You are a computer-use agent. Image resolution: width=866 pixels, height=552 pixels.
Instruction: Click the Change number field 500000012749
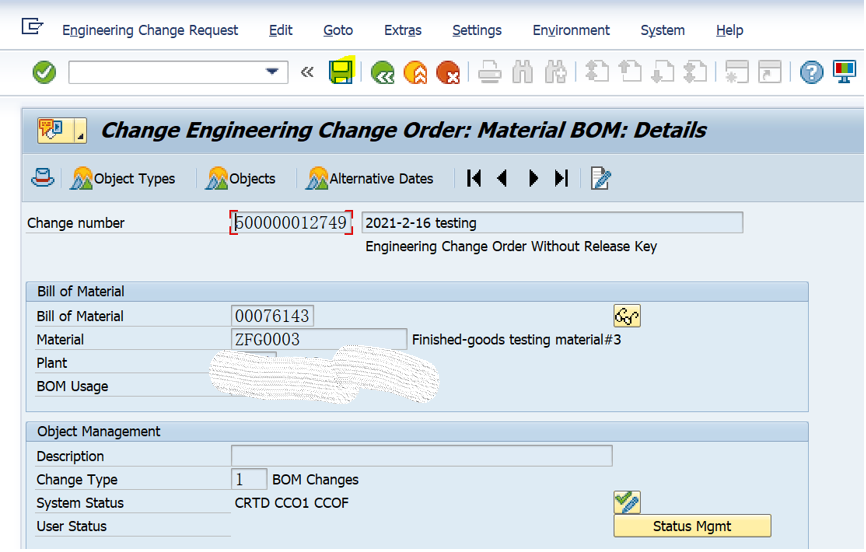[x=291, y=223]
